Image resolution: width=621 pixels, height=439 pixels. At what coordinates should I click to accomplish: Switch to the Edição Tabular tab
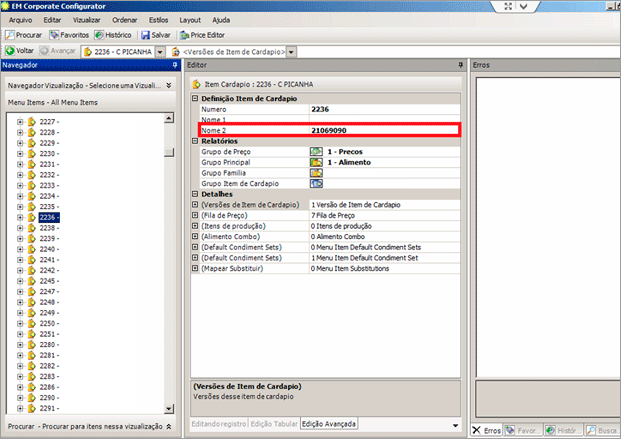[272, 425]
